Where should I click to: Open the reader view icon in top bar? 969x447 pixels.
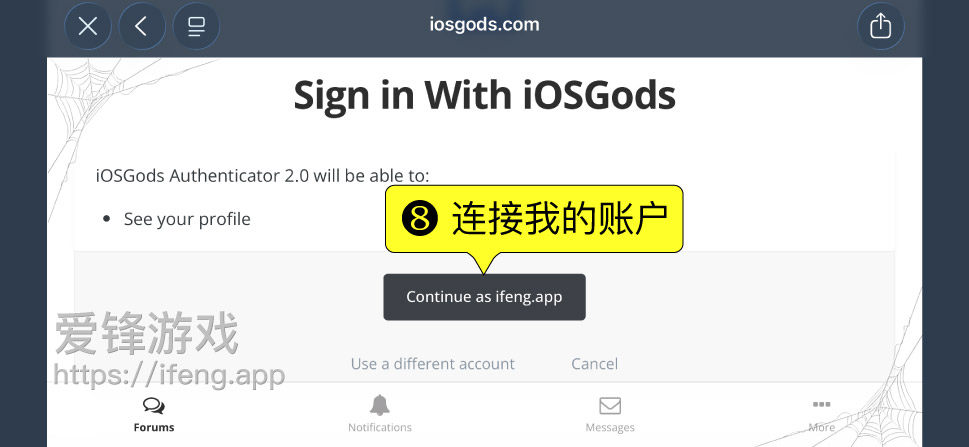196,26
